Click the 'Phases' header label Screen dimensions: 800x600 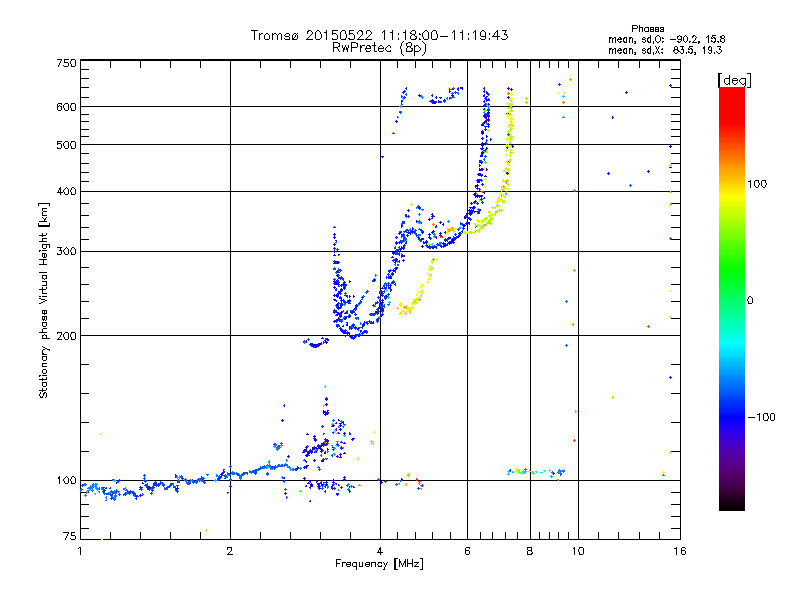pos(647,29)
